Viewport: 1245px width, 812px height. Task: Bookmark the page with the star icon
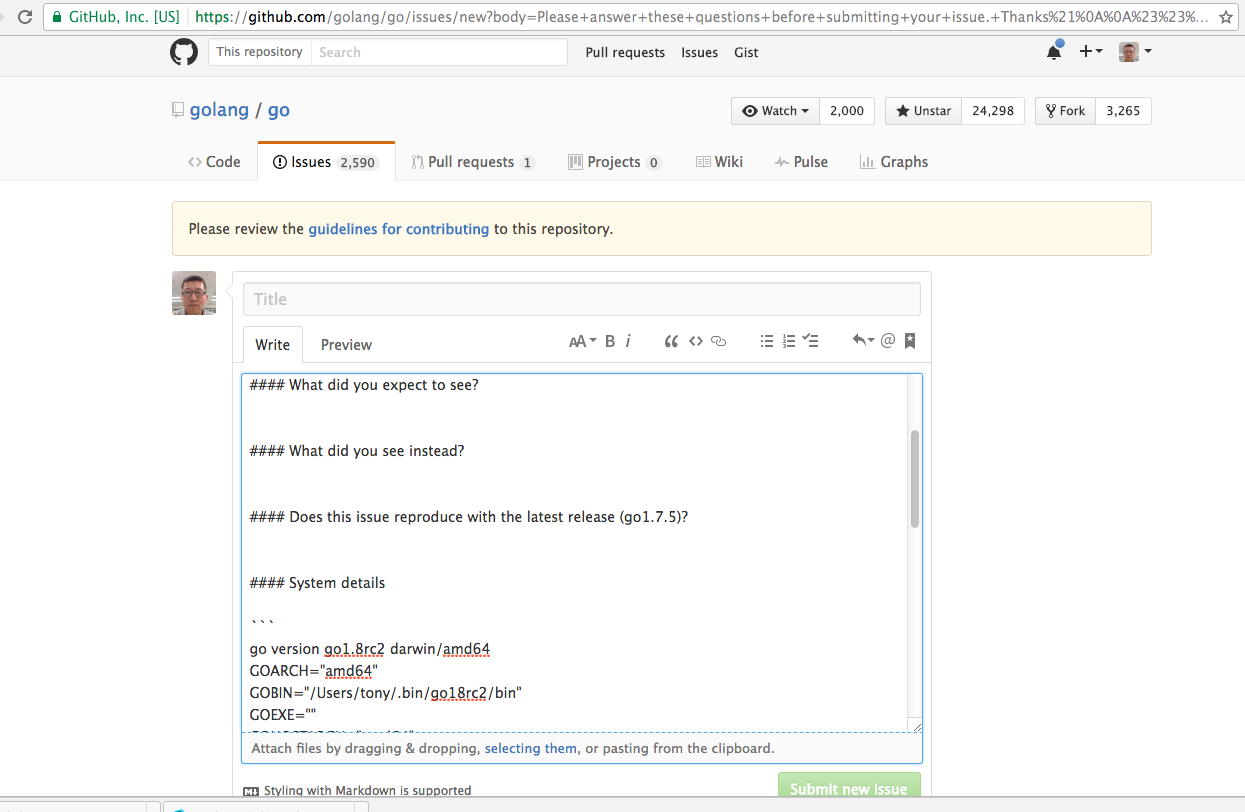coord(1225,17)
